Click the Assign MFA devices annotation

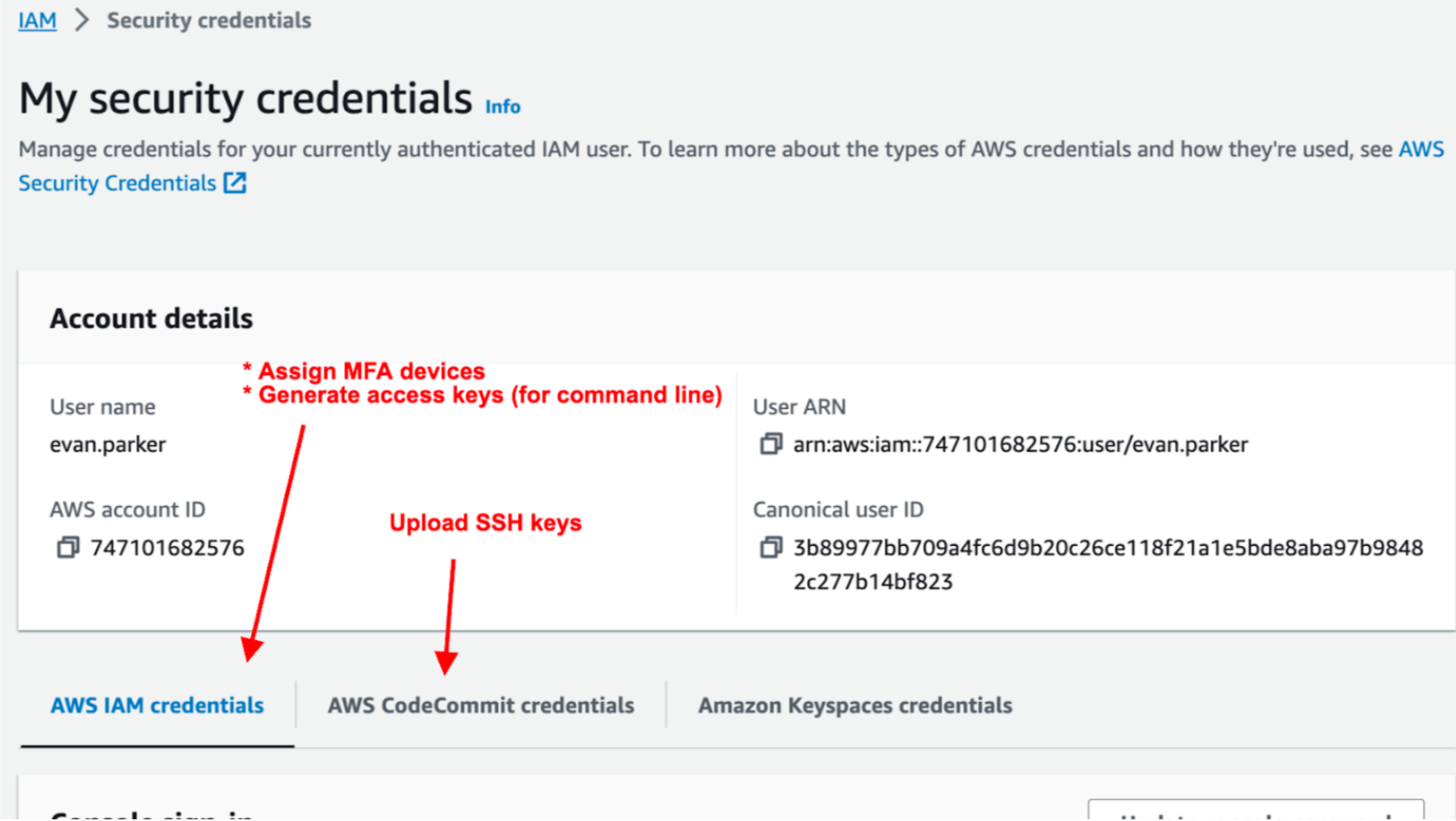[x=371, y=371]
